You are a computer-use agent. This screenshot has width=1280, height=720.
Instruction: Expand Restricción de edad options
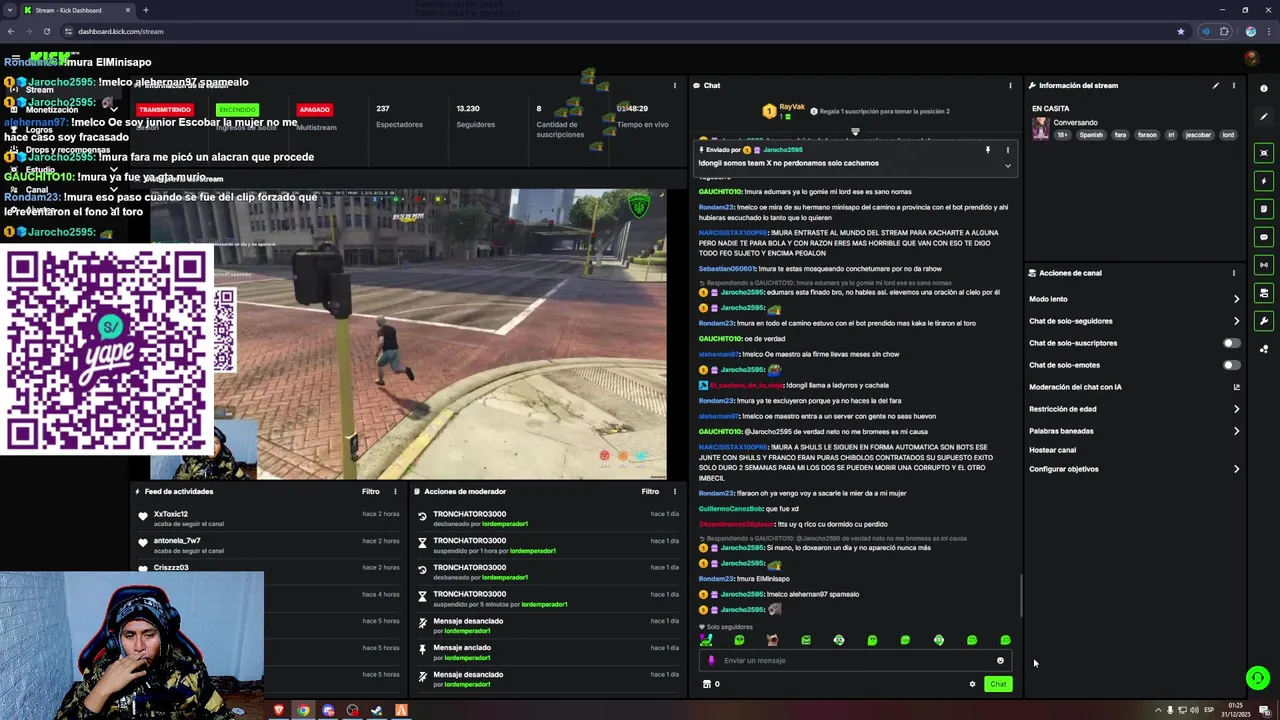coord(1236,409)
